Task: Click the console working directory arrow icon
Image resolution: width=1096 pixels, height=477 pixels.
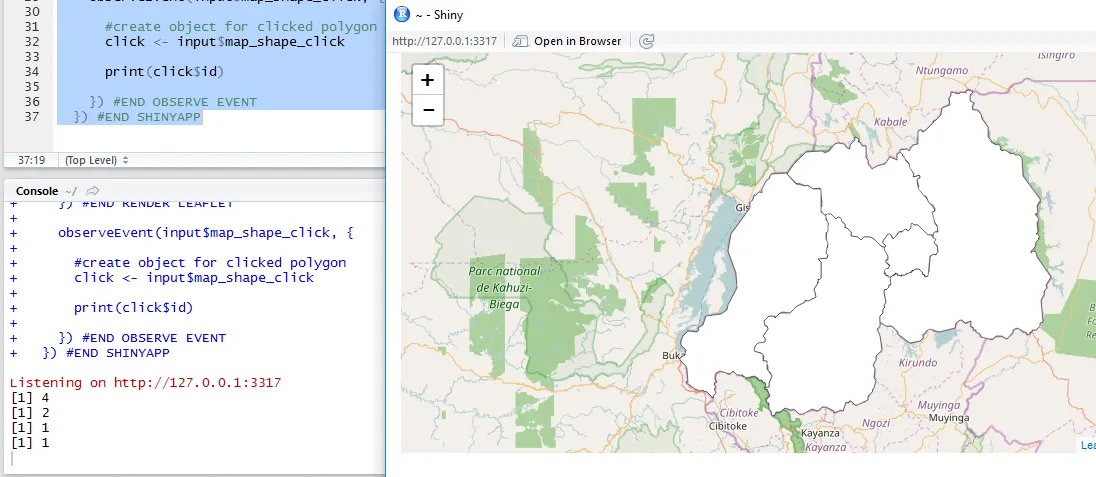Action: pyautogui.click(x=93, y=191)
